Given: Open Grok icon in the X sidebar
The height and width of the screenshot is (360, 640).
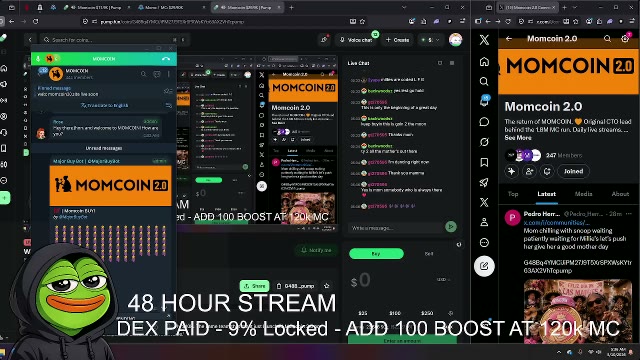Looking at the screenshot, I should tap(484, 142).
